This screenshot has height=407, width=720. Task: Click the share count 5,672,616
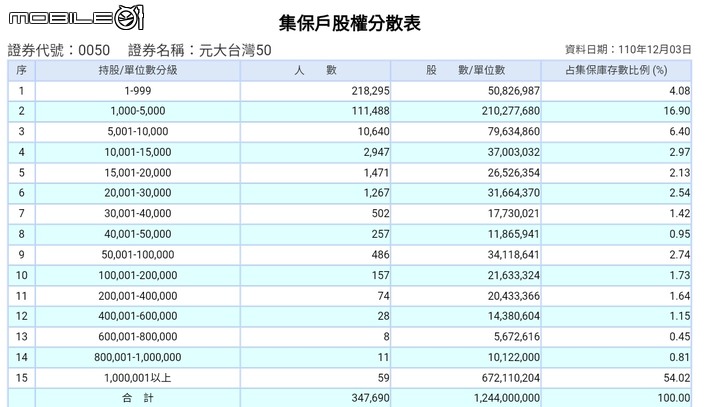click(x=517, y=337)
